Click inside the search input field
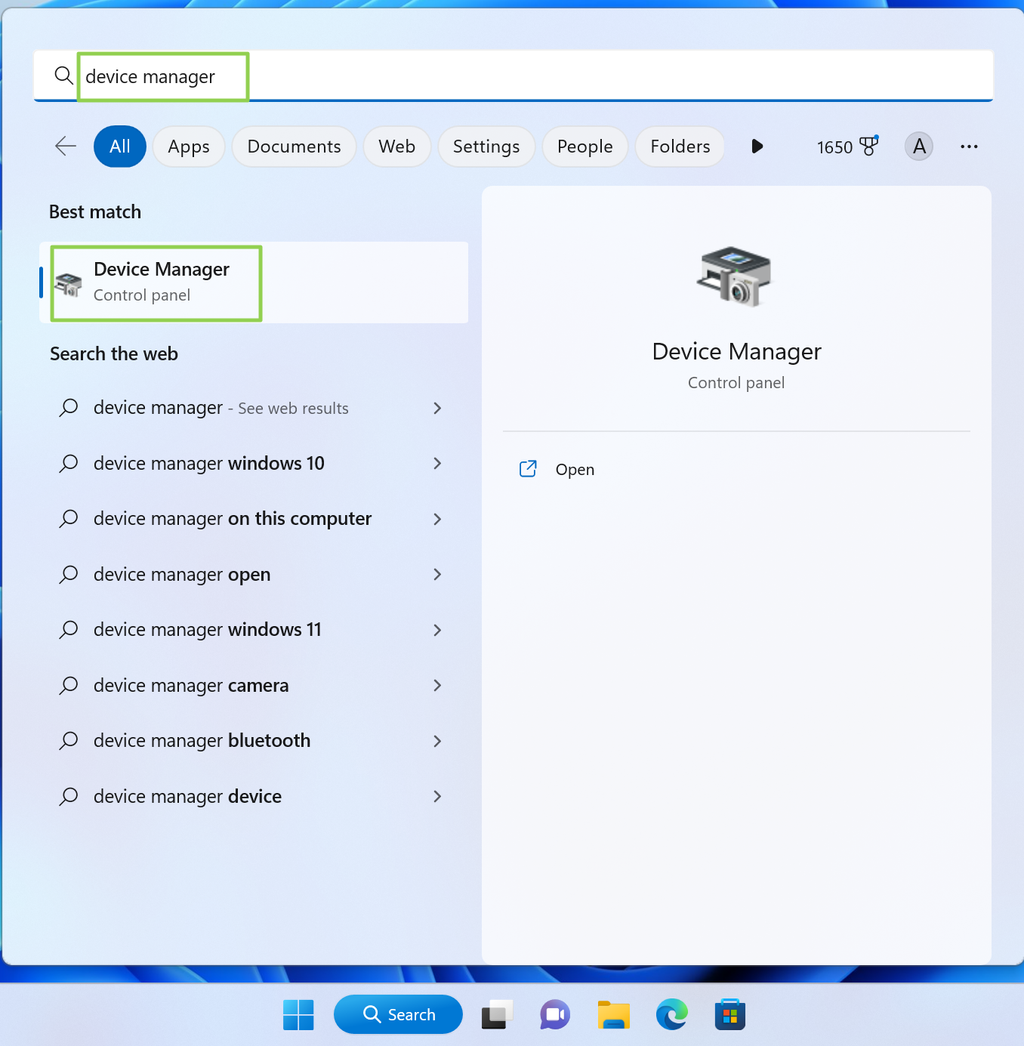 point(162,75)
